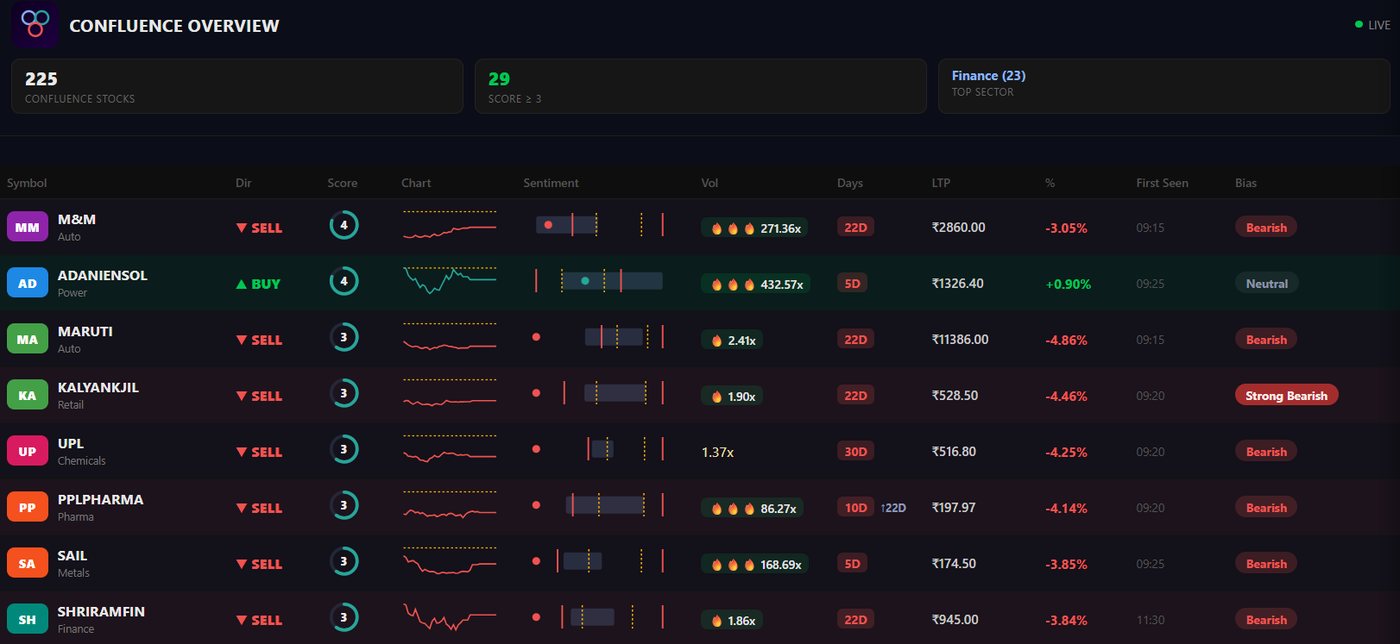The height and width of the screenshot is (644, 1400).
Task: Click the PPLPHARMA sentiment range bar
Action: pos(600,505)
